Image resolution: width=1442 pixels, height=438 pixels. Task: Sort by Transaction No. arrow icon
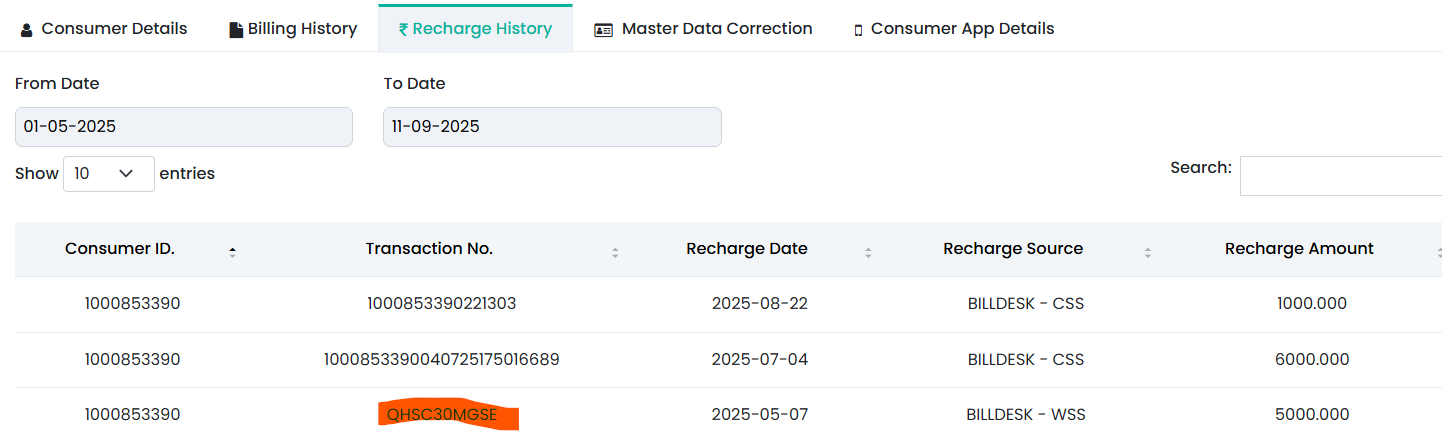click(x=615, y=252)
